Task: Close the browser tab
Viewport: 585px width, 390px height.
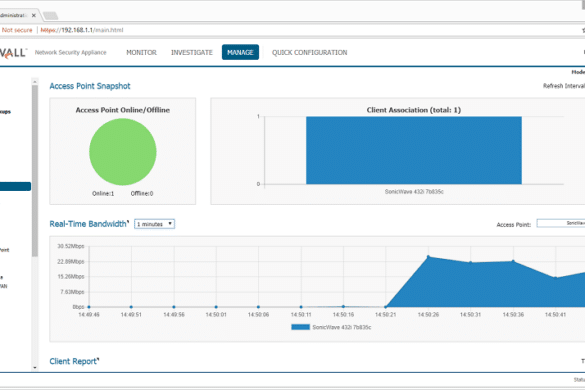Action: click(34, 15)
